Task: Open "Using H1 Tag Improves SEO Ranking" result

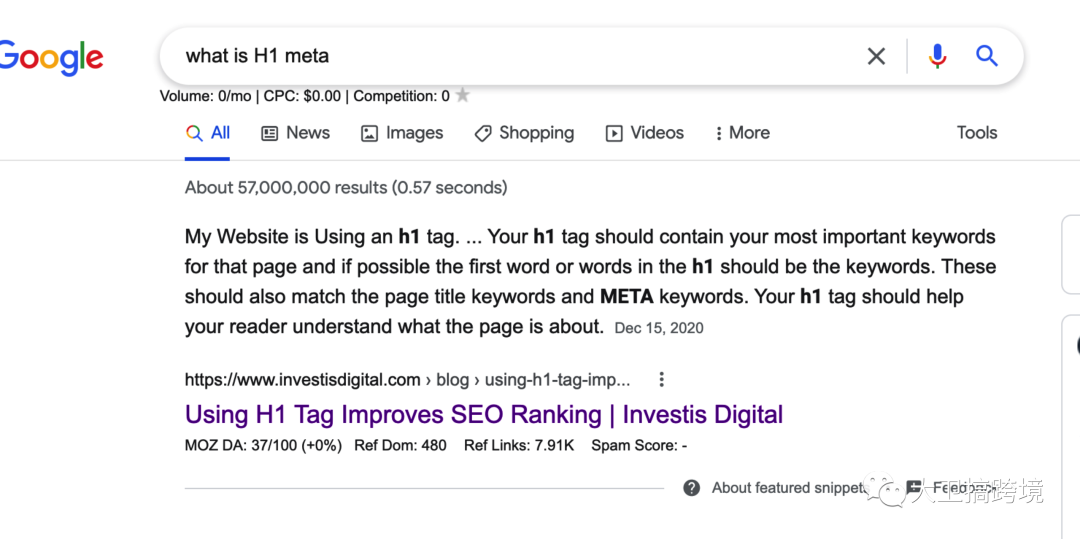Action: tap(484, 415)
